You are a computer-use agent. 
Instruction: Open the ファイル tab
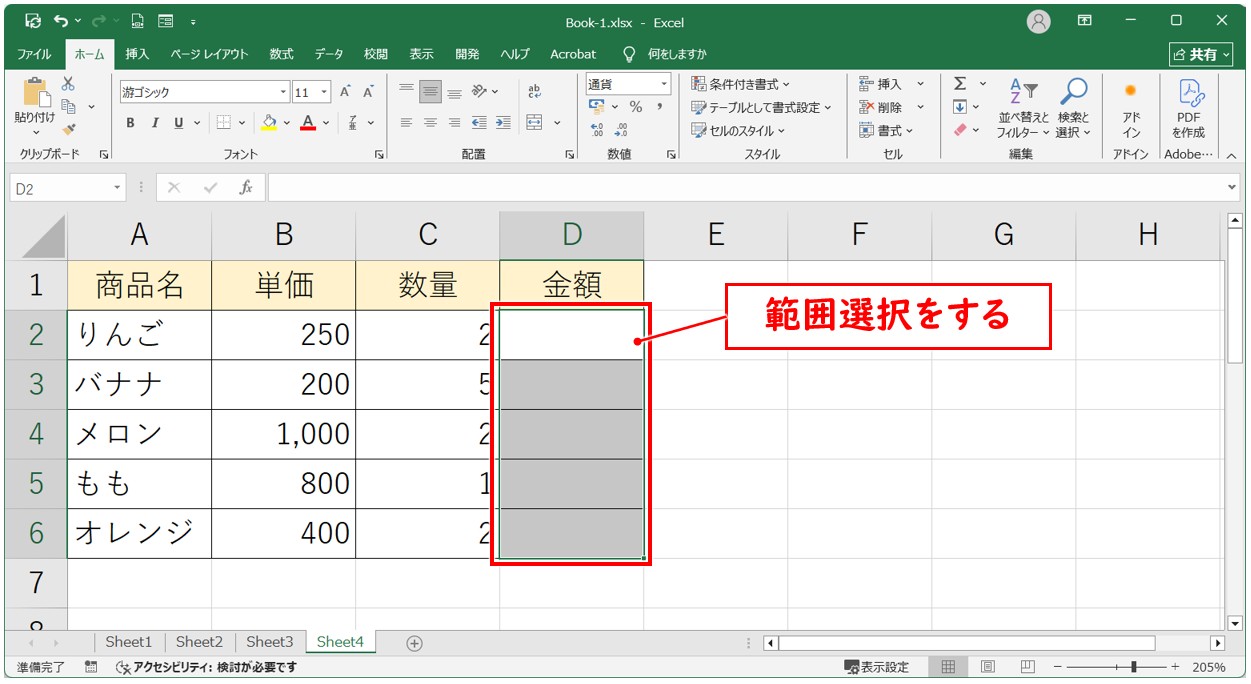35,54
